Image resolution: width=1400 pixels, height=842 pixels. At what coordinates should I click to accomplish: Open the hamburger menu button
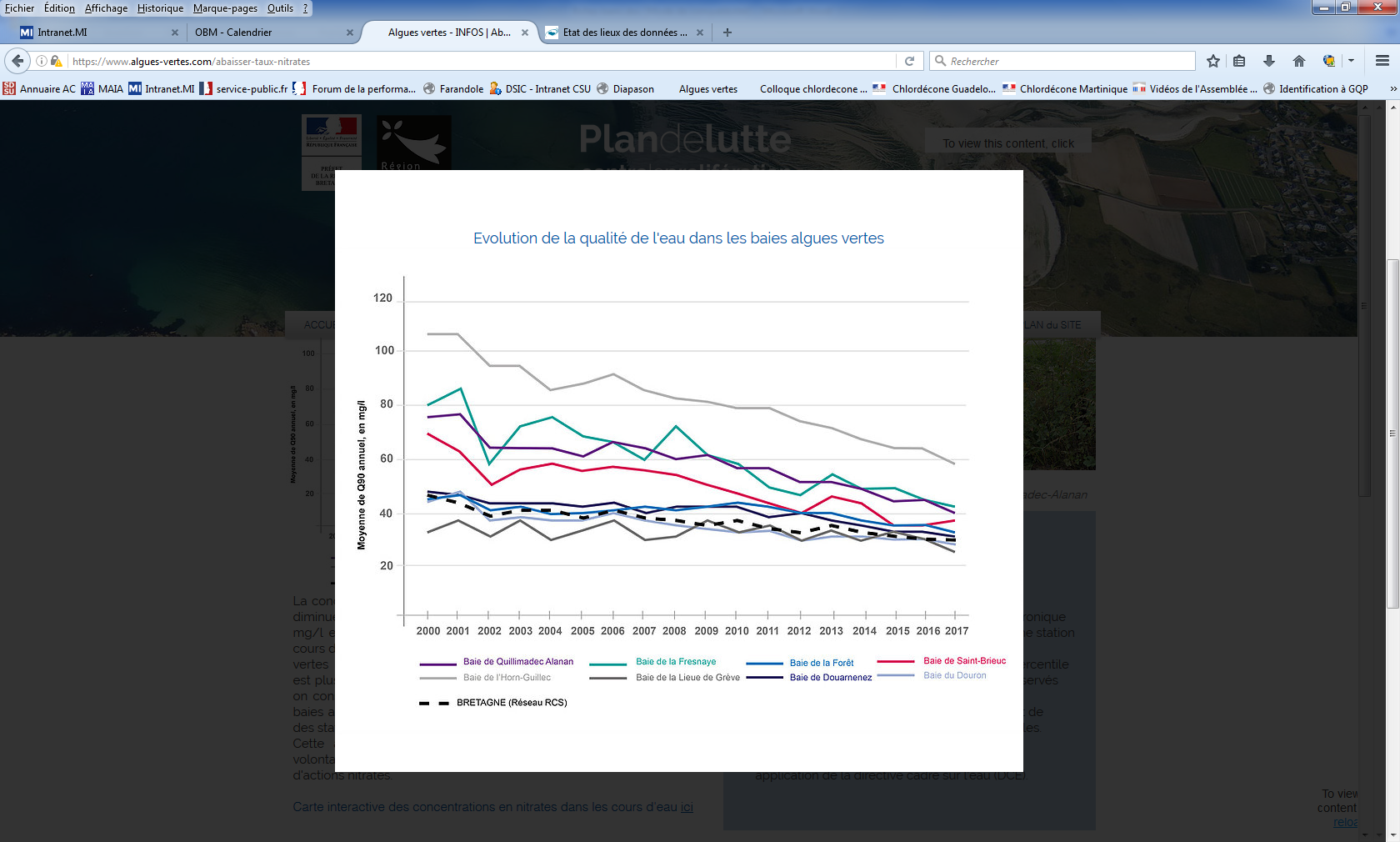pyautogui.click(x=1382, y=61)
